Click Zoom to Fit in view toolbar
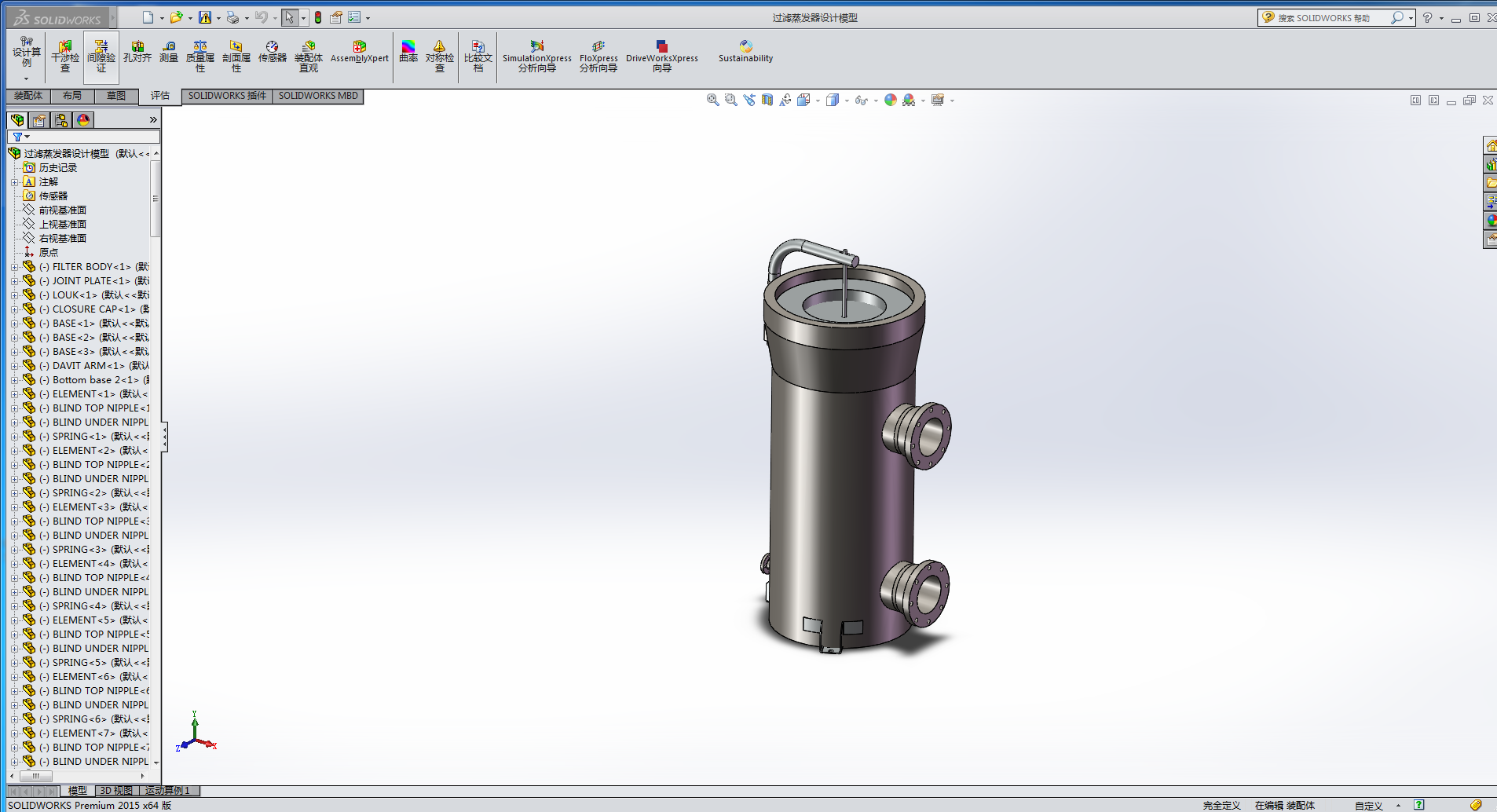Viewport: 1497px width, 812px height. click(x=712, y=100)
